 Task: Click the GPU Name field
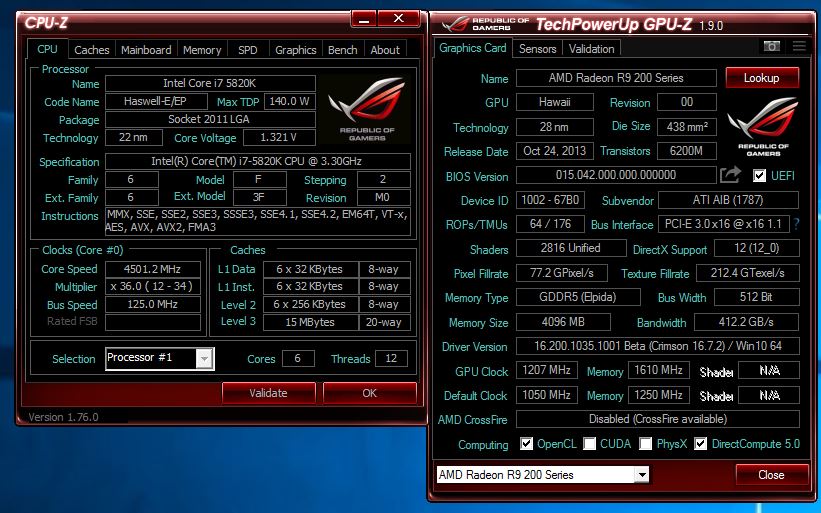tap(616, 78)
